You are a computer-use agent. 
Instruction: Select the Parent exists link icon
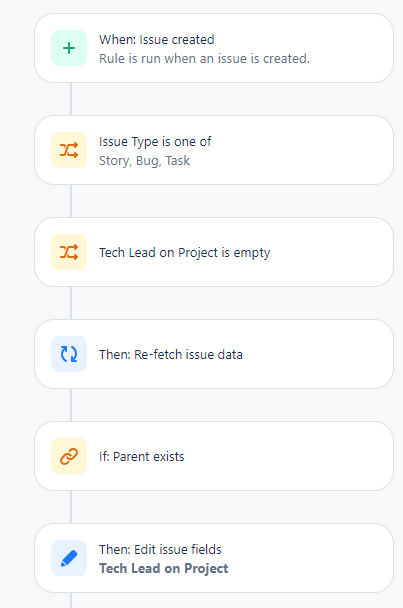click(x=69, y=456)
